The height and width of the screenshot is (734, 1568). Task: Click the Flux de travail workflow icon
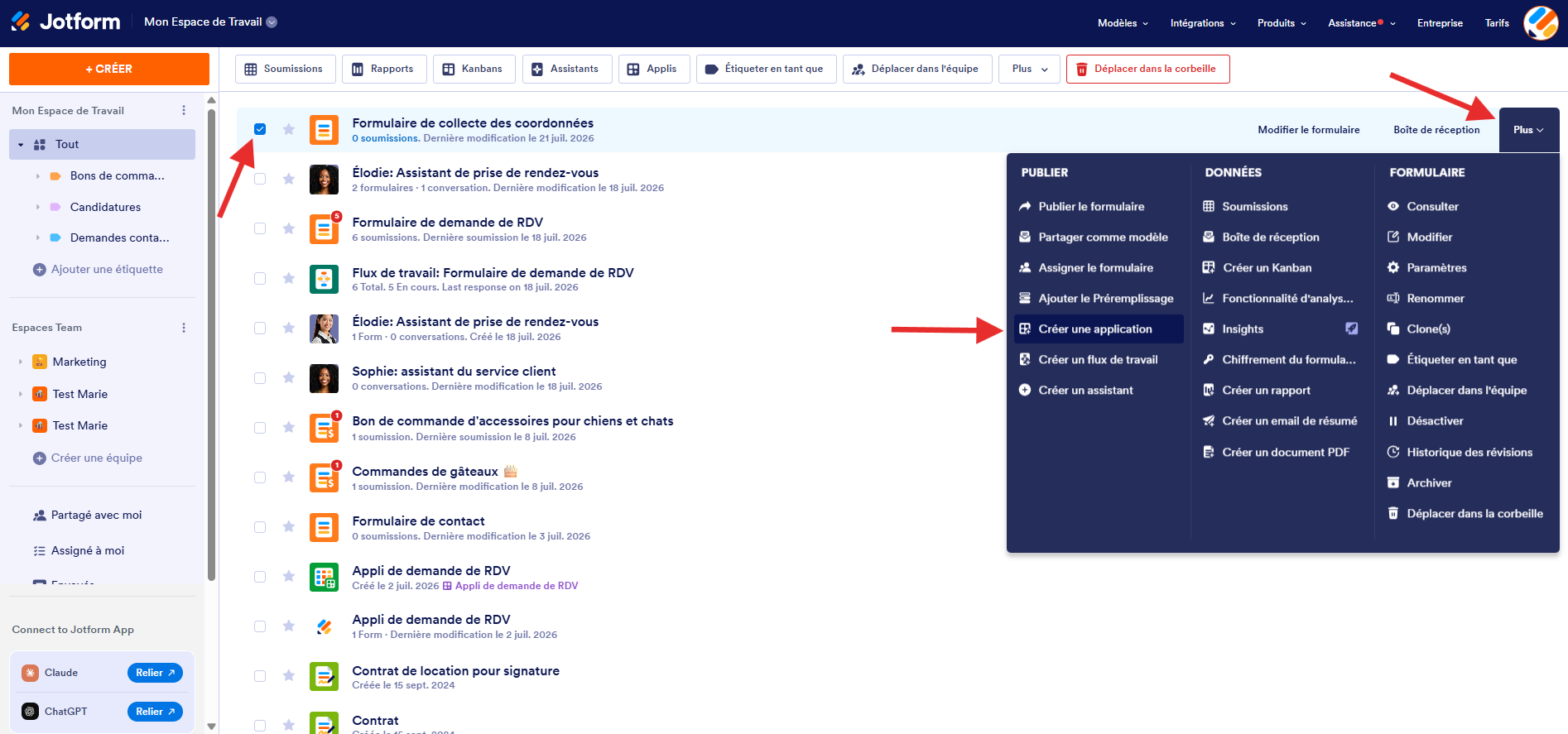click(x=324, y=279)
